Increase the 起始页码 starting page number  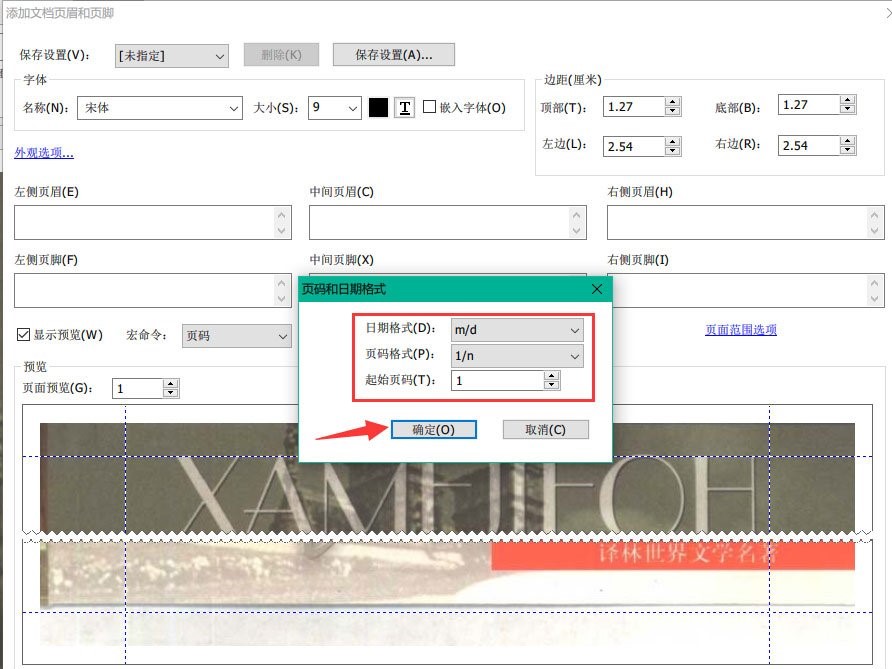pyautogui.click(x=551, y=376)
